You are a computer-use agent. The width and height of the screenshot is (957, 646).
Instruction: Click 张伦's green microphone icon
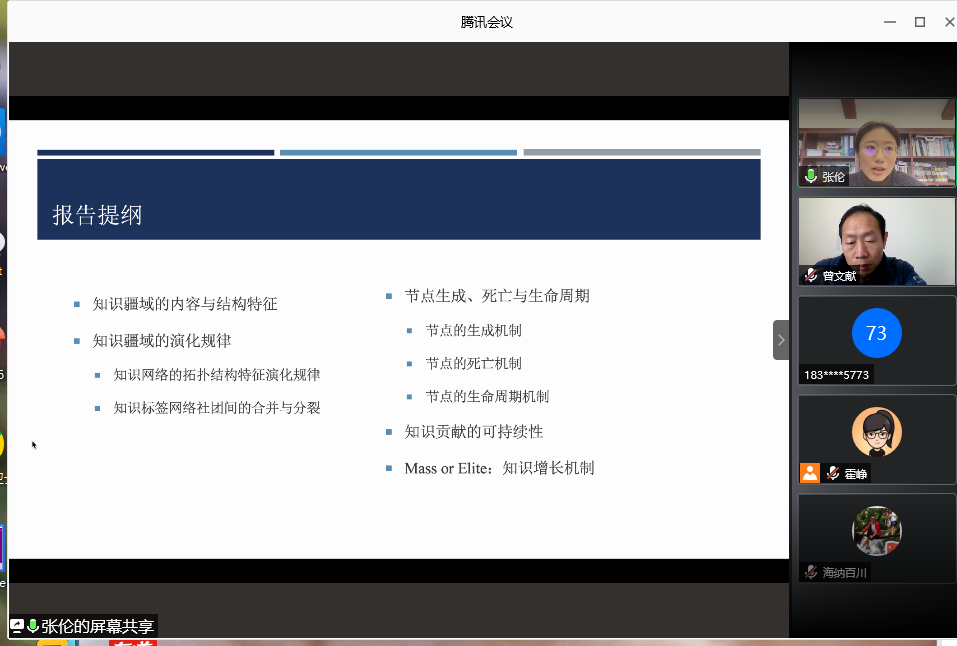coord(811,177)
